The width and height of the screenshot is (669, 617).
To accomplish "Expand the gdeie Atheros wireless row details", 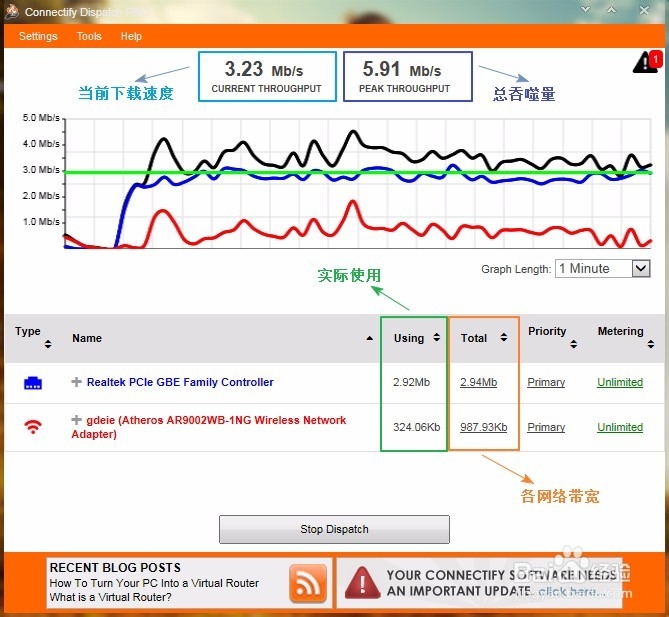I will click(x=76, y=420).
